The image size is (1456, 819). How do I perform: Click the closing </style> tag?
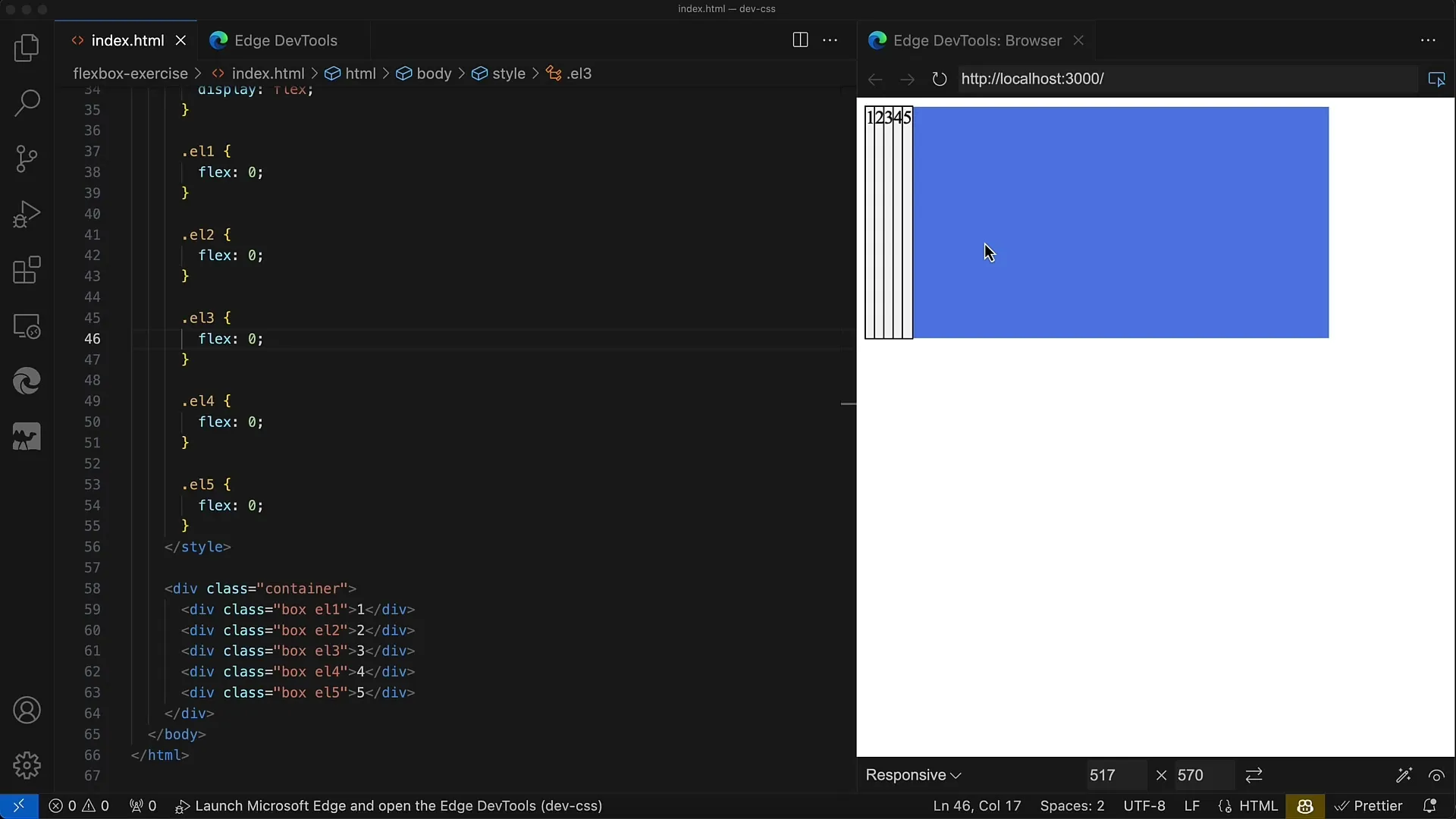tap(198, 547)
